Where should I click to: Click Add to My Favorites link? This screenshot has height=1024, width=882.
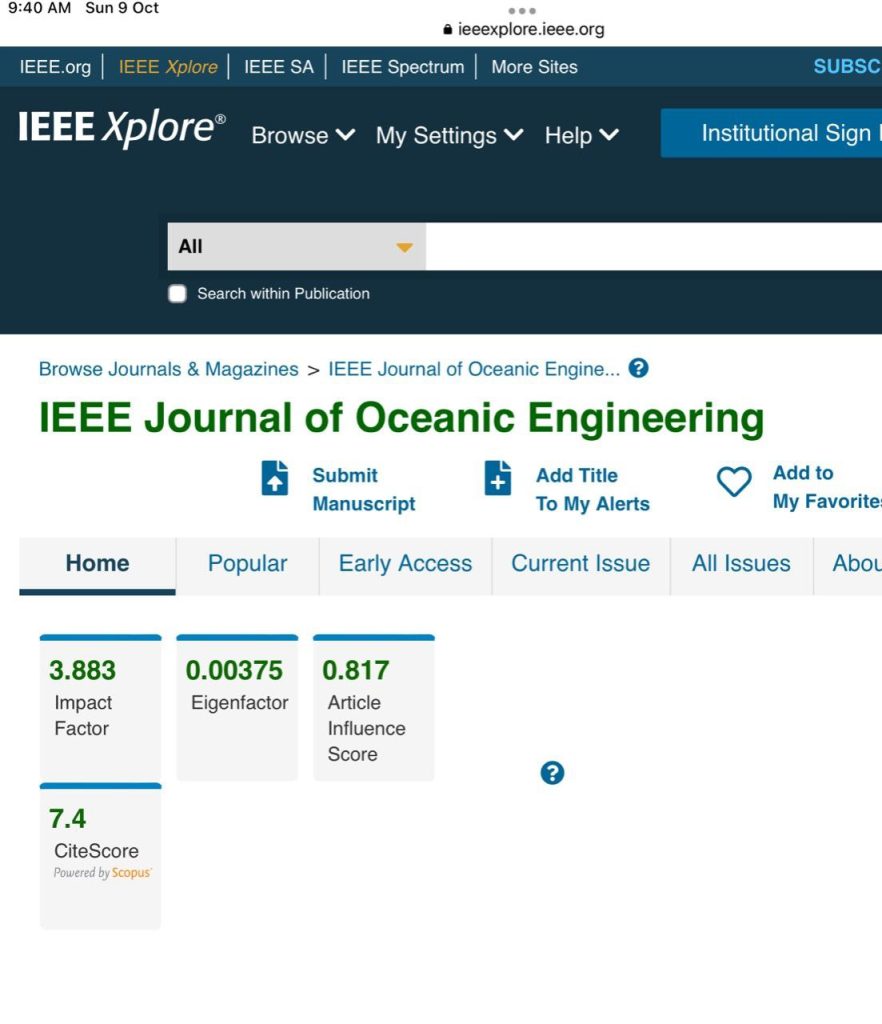pyautogui.click(x=827, y=487)
